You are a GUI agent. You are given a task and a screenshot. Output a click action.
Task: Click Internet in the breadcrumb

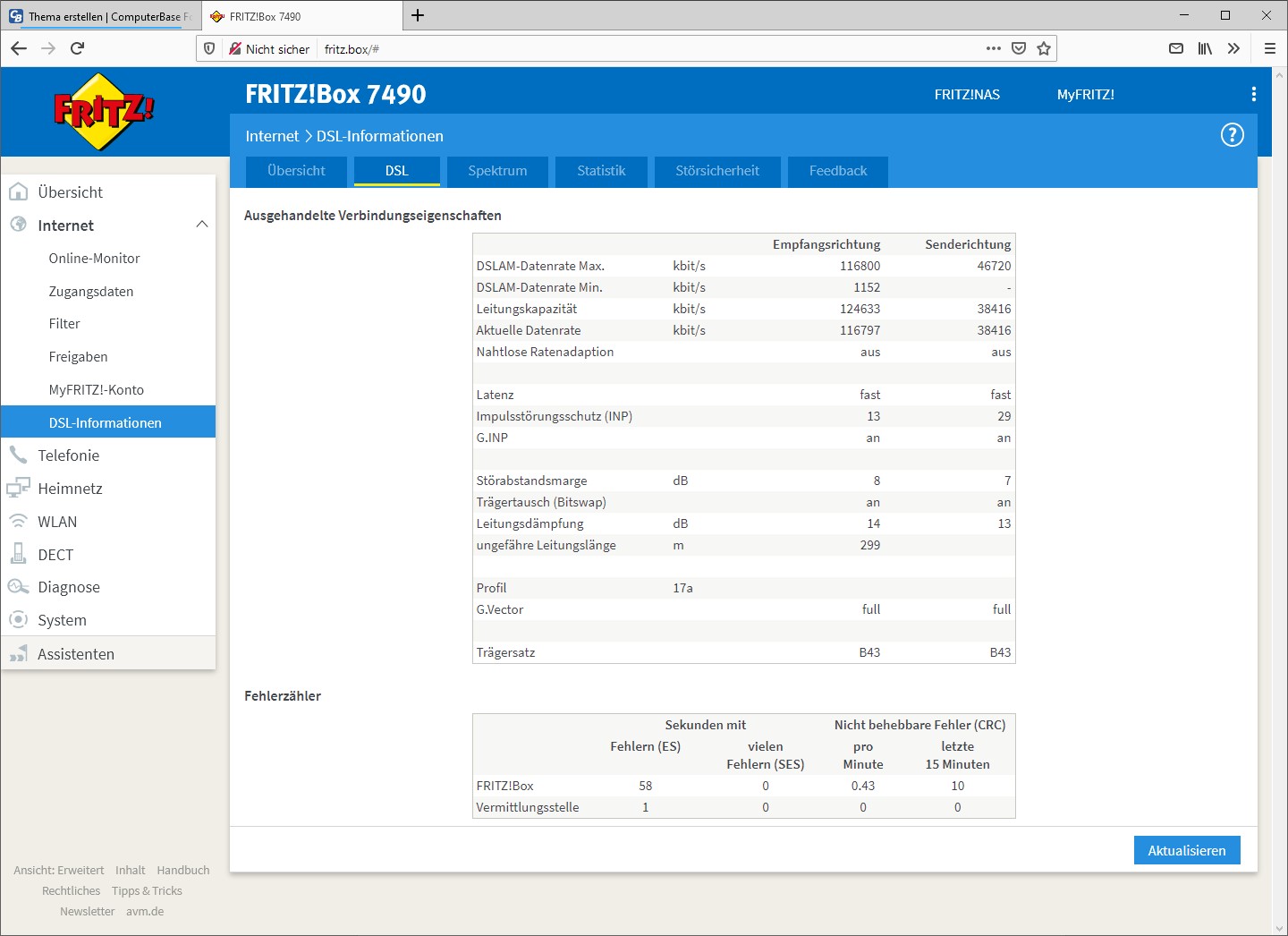tap(272, 136)
